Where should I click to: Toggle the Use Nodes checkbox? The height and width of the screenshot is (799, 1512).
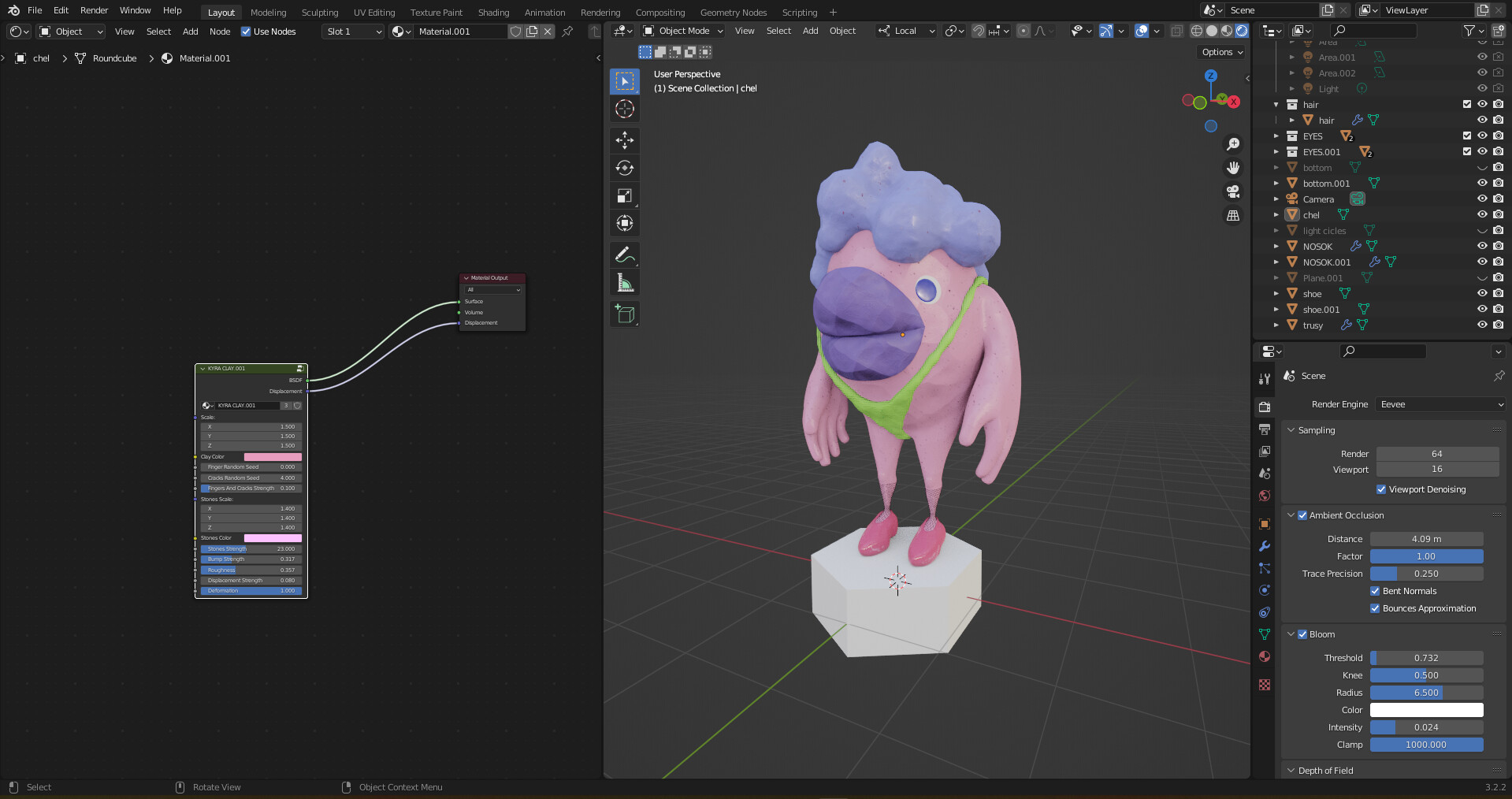pyautogui.click(x=246, y=32)
